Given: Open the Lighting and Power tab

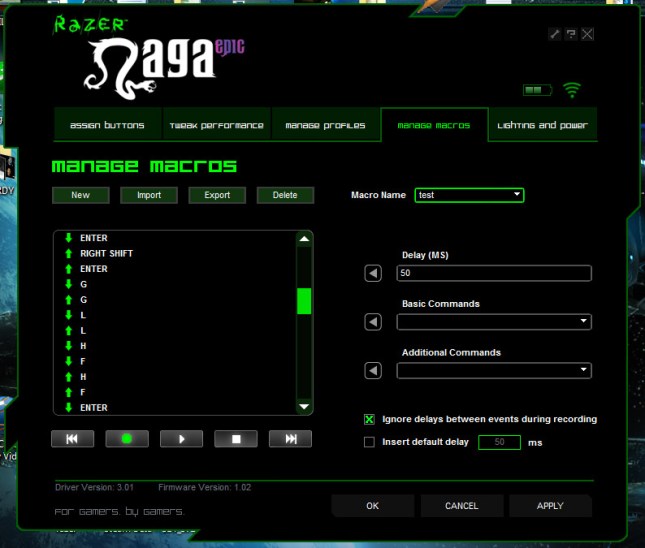Looking at the screenshot, I should pyautogui.click(x=541, y=126).
